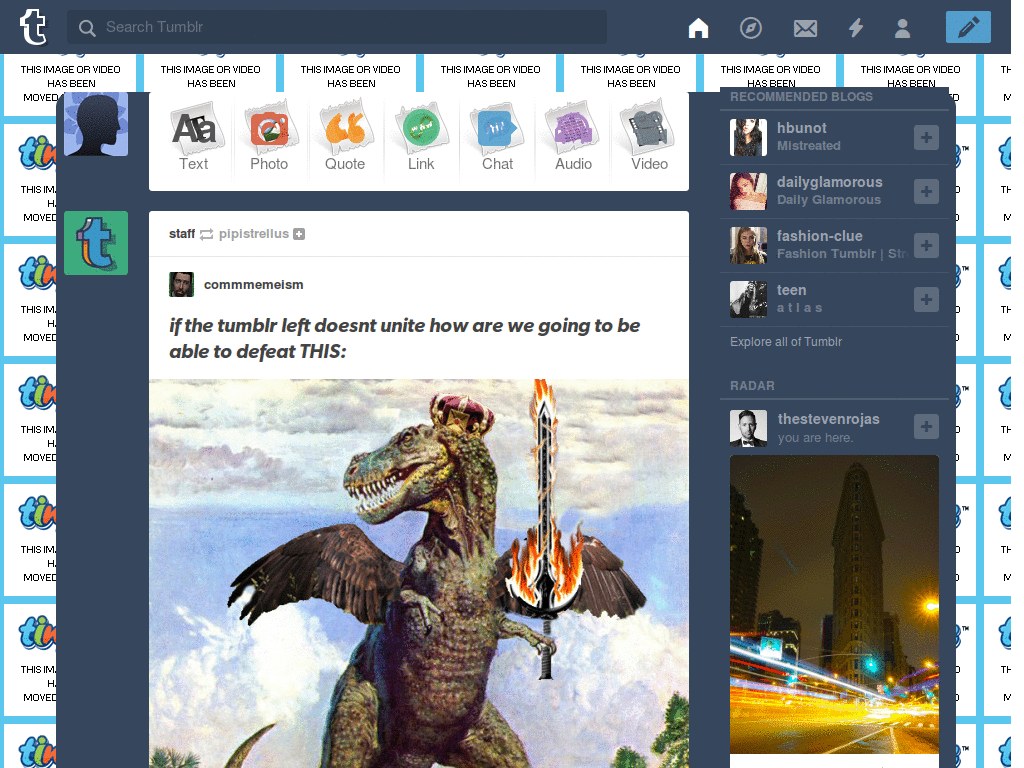Screen dimensions: 1024x768
Task: Create a new Chat post
Action: 497,137
